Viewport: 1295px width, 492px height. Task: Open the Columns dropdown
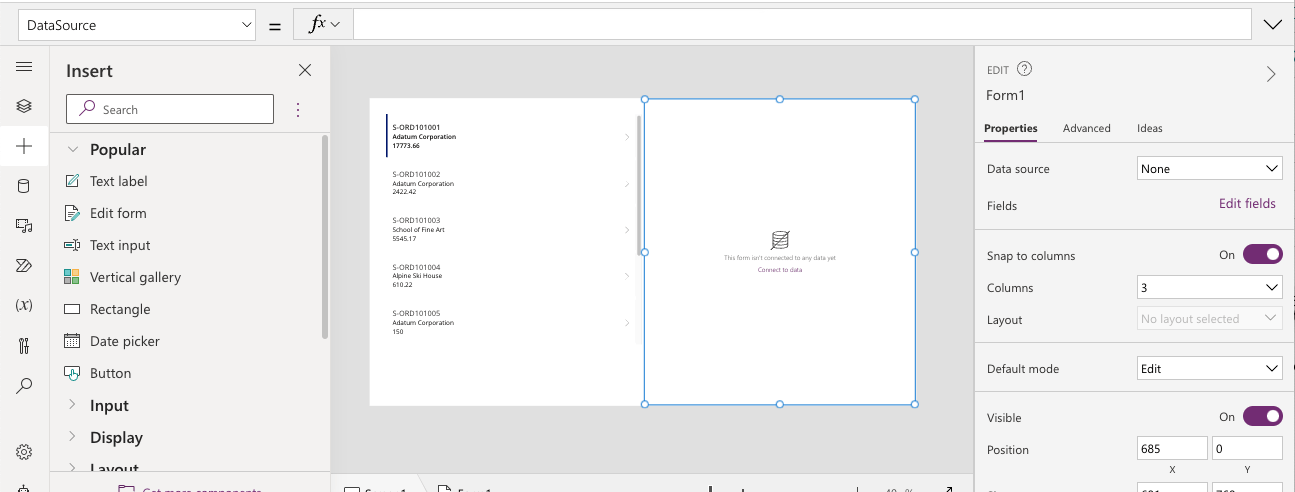click(x=1210, y=288)
